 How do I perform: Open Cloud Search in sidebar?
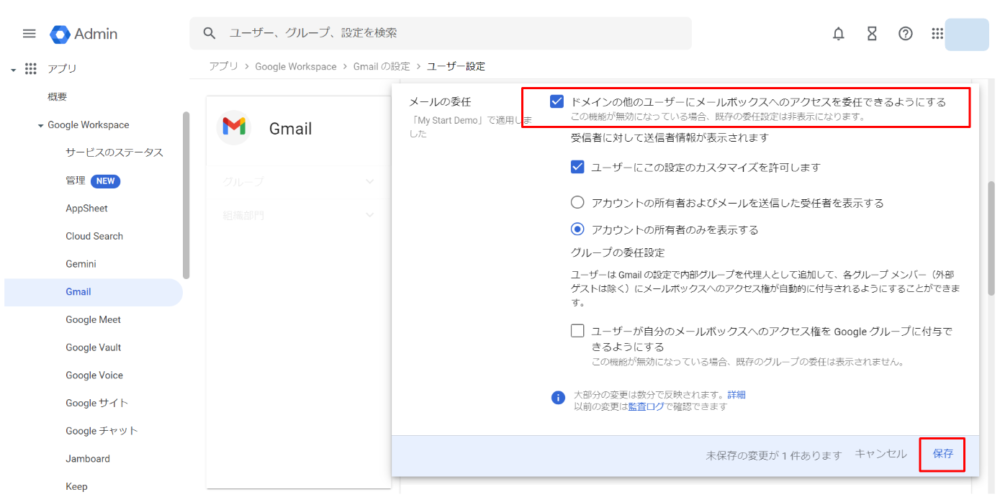94,236
